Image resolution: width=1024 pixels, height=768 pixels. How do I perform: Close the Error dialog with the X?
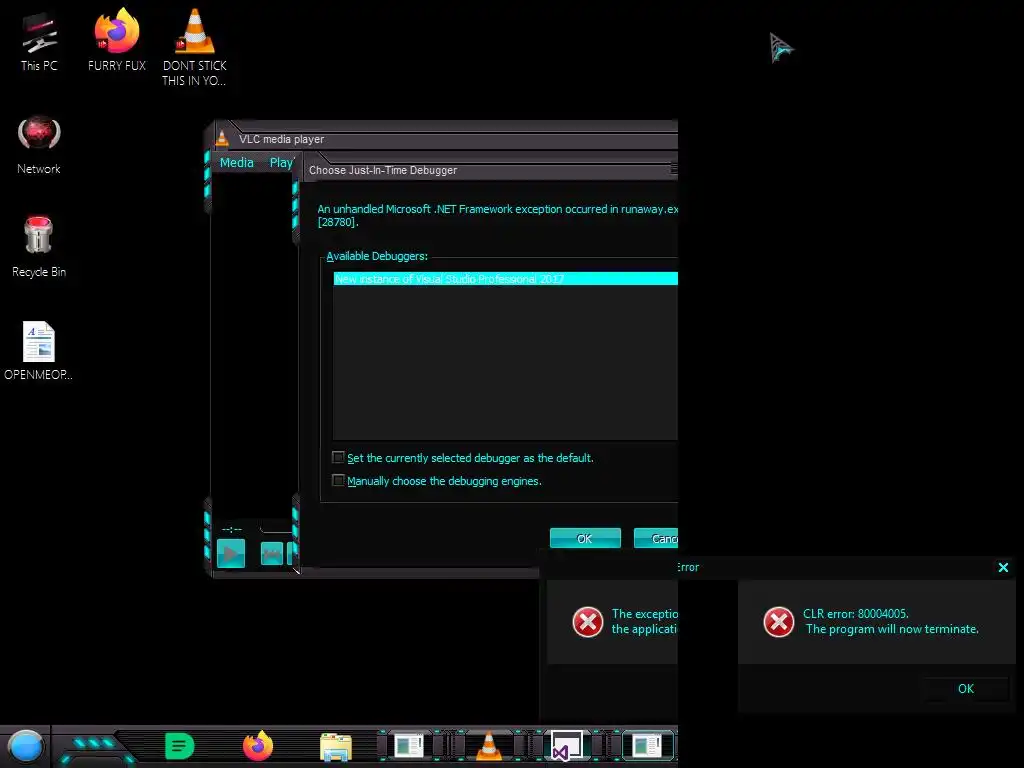(x=1003, y=568)
